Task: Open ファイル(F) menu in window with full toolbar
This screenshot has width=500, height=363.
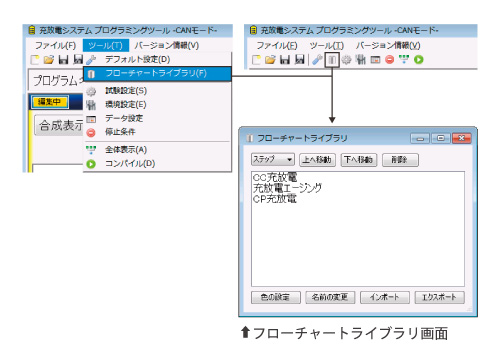Action: pyautogui.click(x=277, y=45)
